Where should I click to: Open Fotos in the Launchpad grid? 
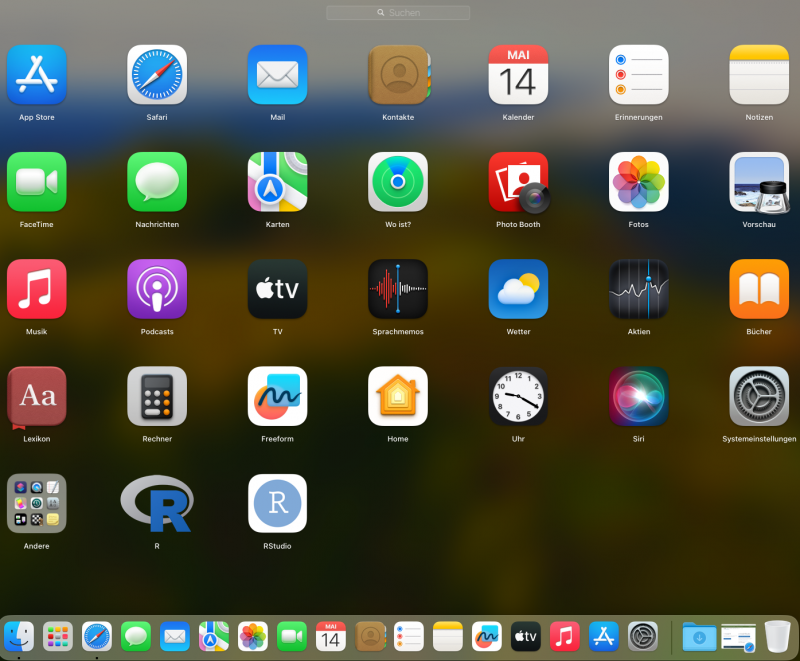639,182
